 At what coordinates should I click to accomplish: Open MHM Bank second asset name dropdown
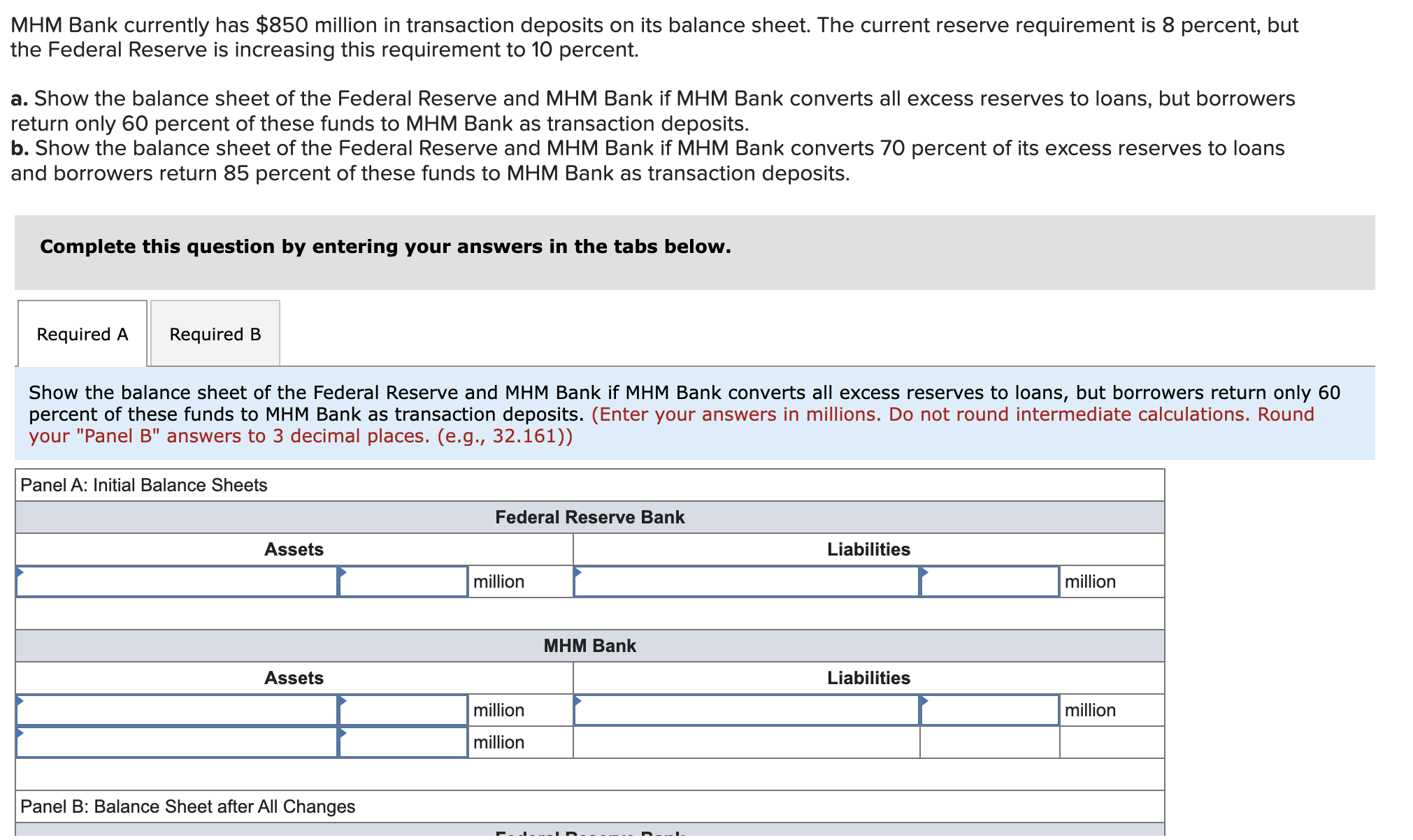click(x=177, y=742)
